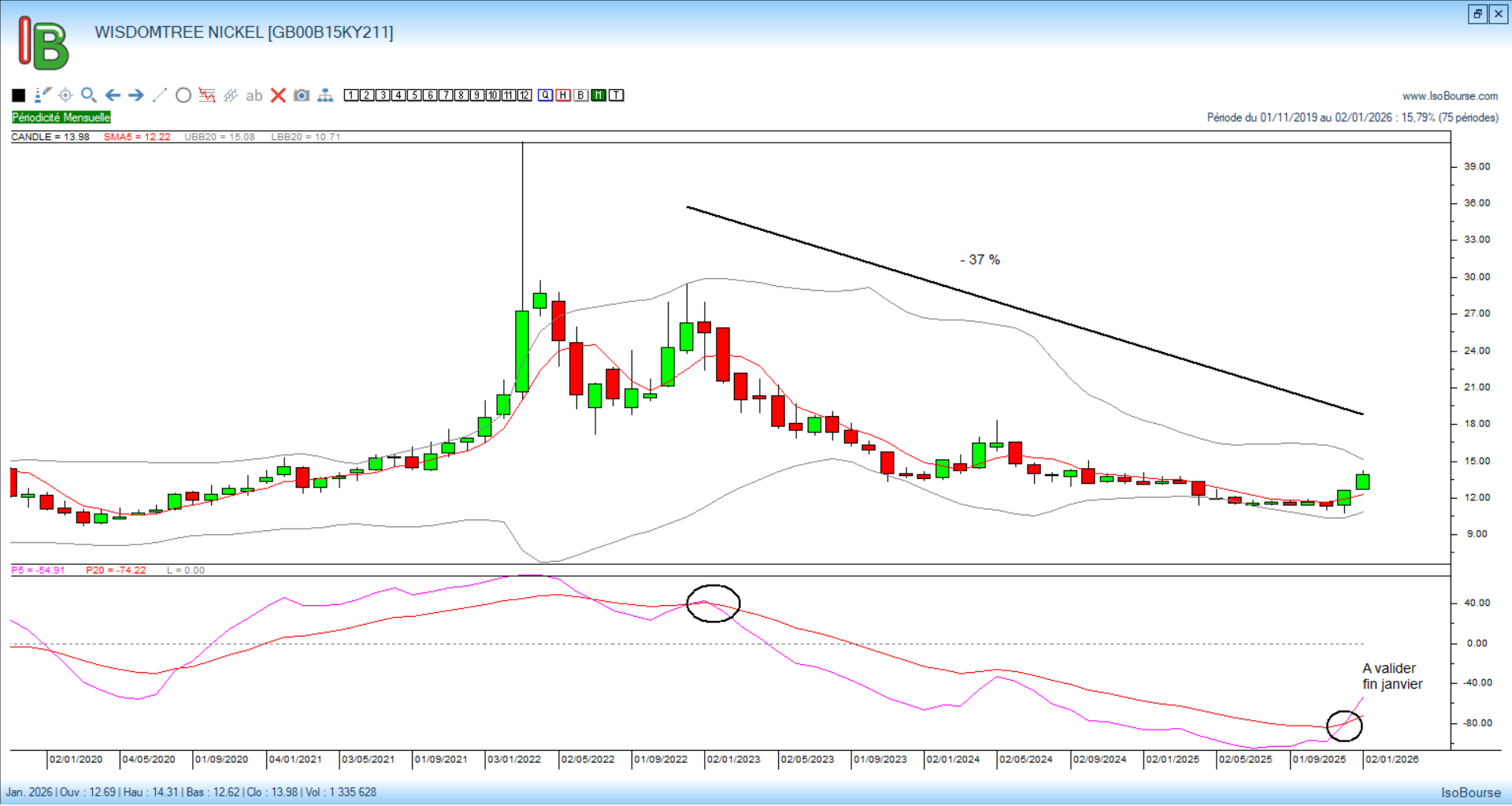Click the black square color swatch
This screenshot has height=806, width=1512.
point(19,95)
